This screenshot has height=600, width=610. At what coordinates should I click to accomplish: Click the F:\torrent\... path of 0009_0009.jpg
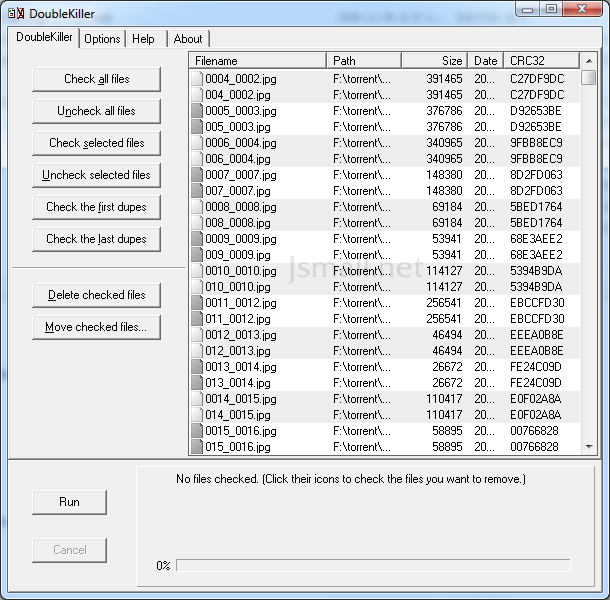[362, 239]
